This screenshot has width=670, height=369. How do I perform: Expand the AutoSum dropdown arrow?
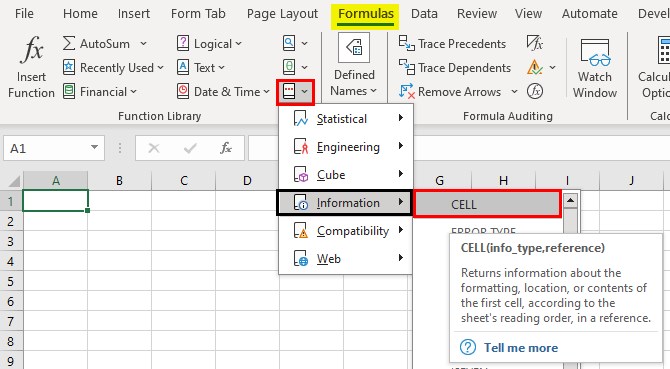[x=143, y=44]
